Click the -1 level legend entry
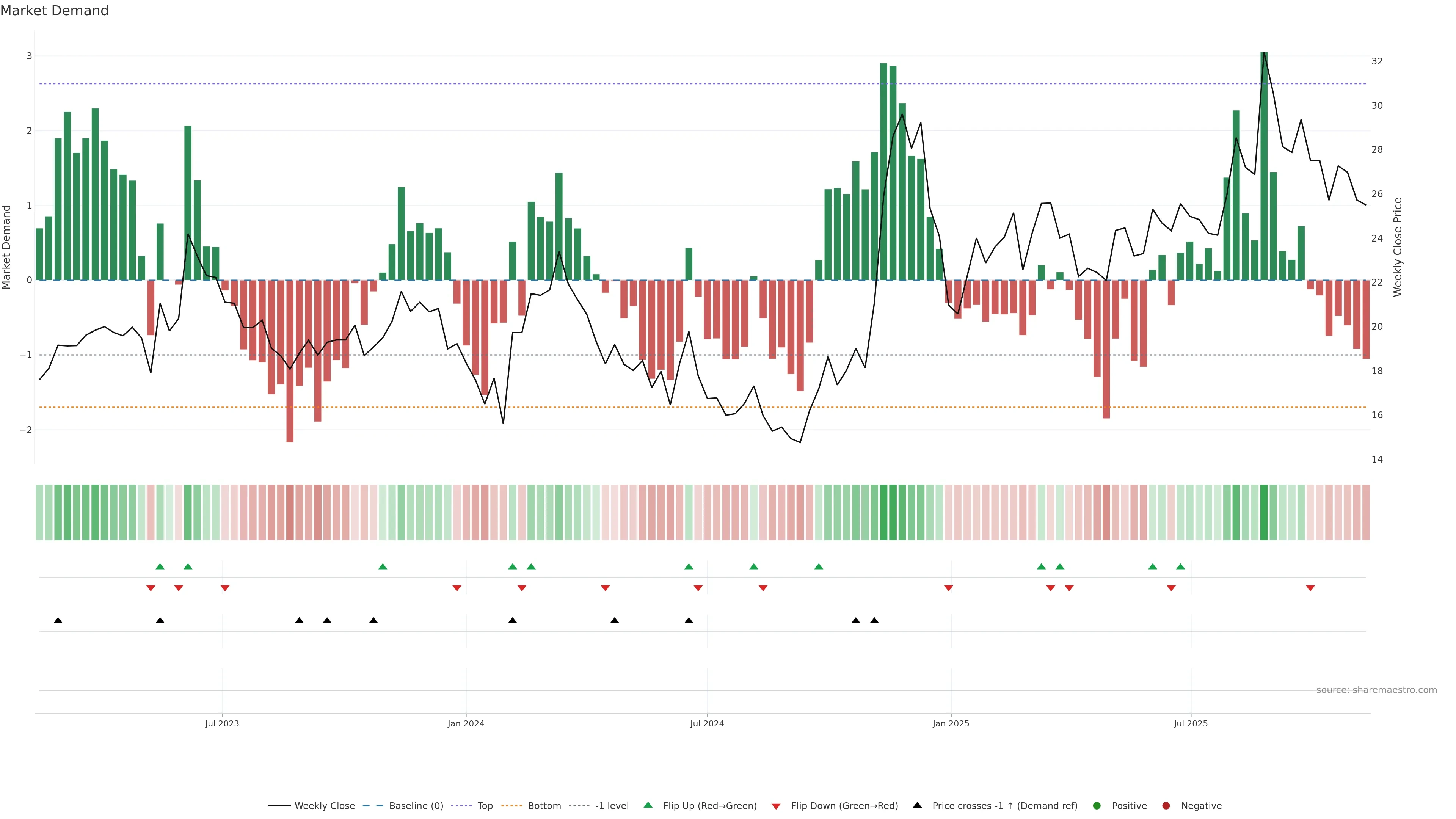The width and height of the screenshot is (1456, 819). (612, 806)
